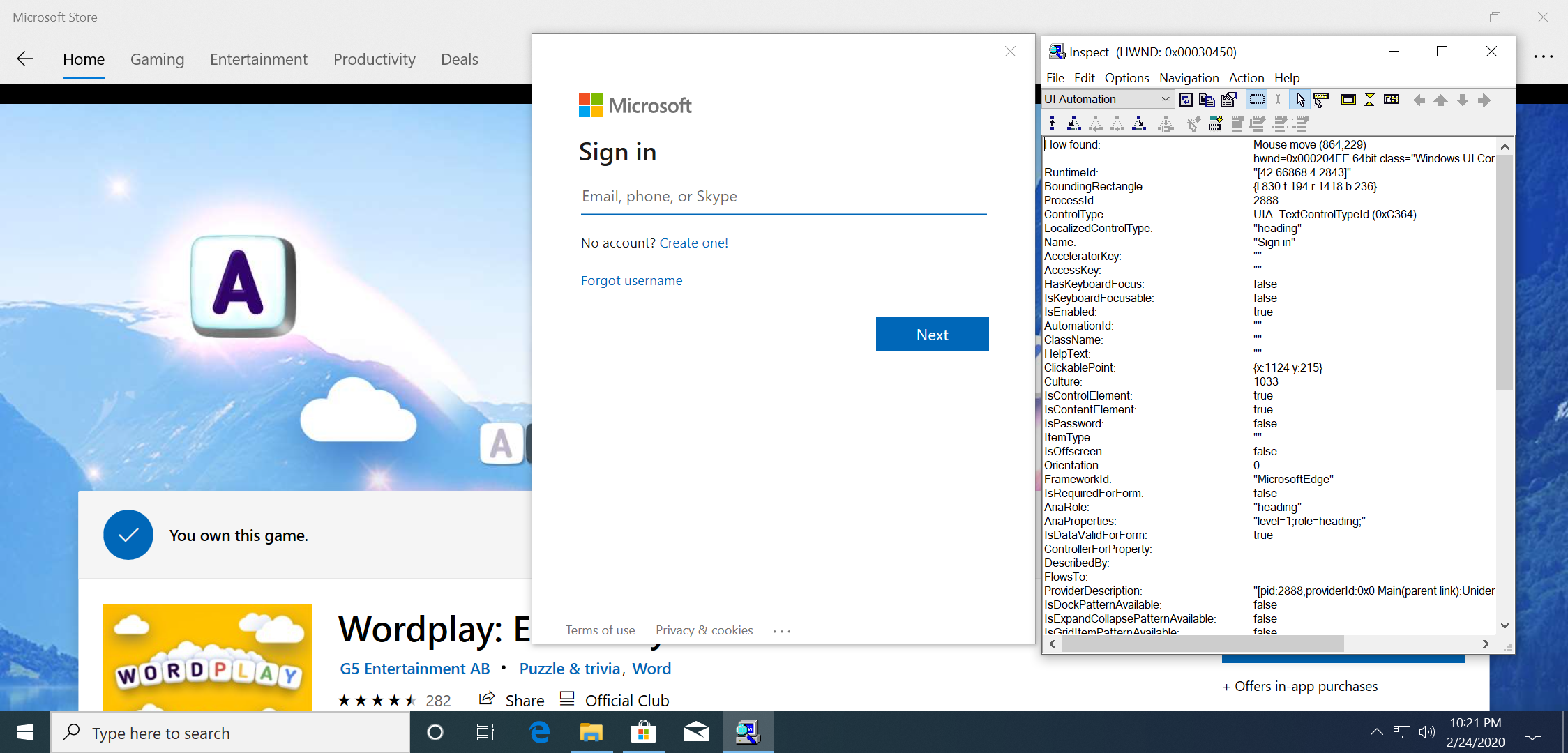1568x753 pixels.
Task: Follow the Create one! link
Action: pos(693,243)
